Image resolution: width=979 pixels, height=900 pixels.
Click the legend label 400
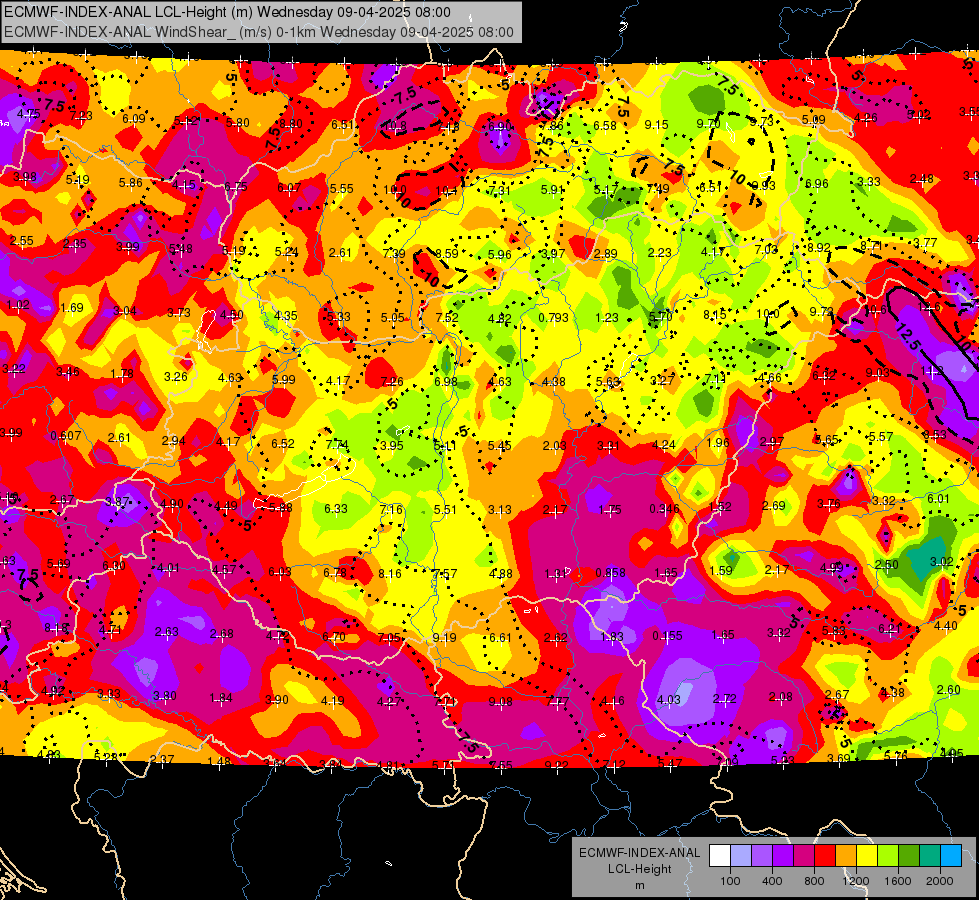coord(772,881)
